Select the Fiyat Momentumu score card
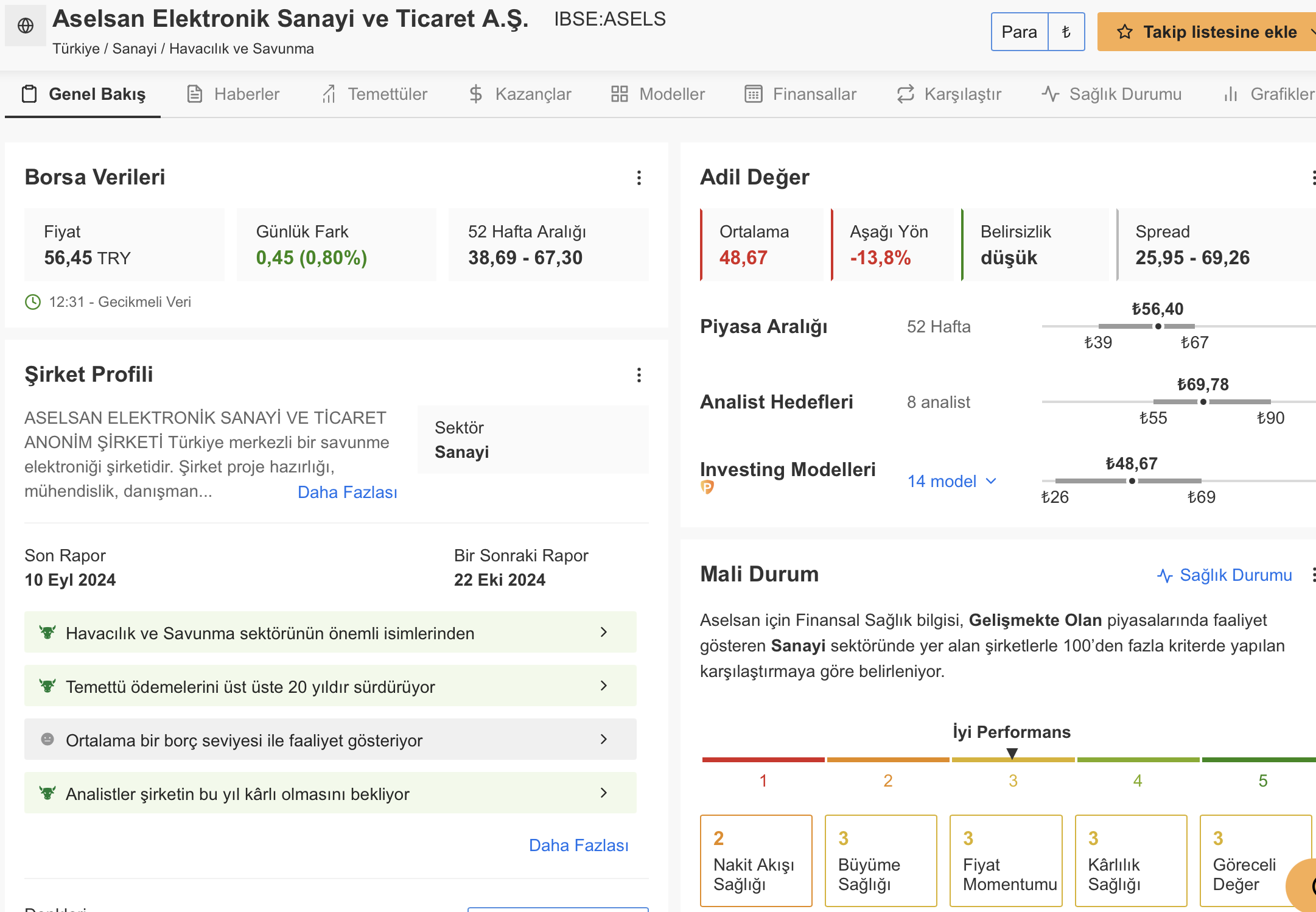Viewport: 1316px width, 912px height. 1006,861
